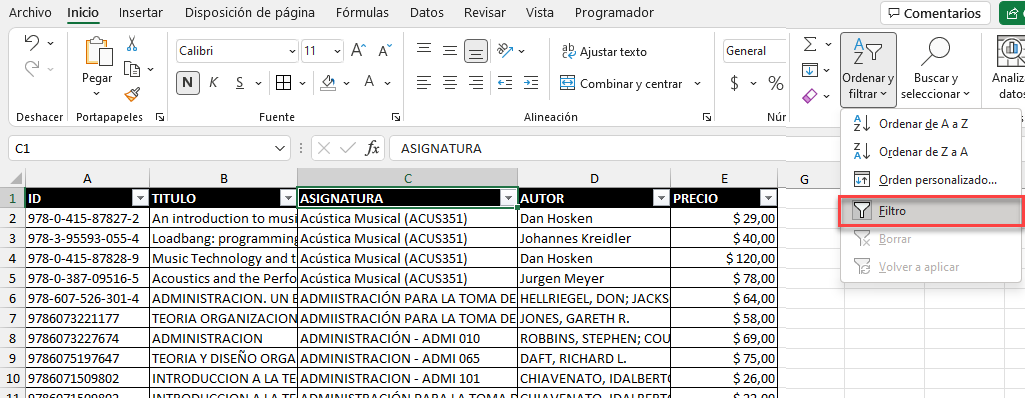
Task: Open Combinar y centrar dropdown arrow
Action: click(x=697, y=84)
